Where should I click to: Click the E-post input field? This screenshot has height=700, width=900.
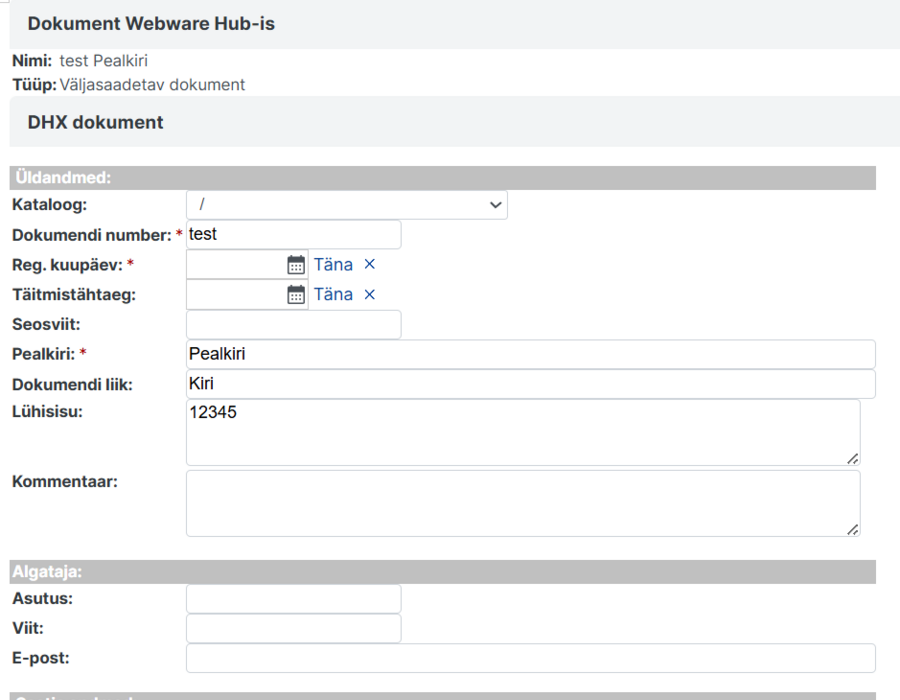pos(531,658)
